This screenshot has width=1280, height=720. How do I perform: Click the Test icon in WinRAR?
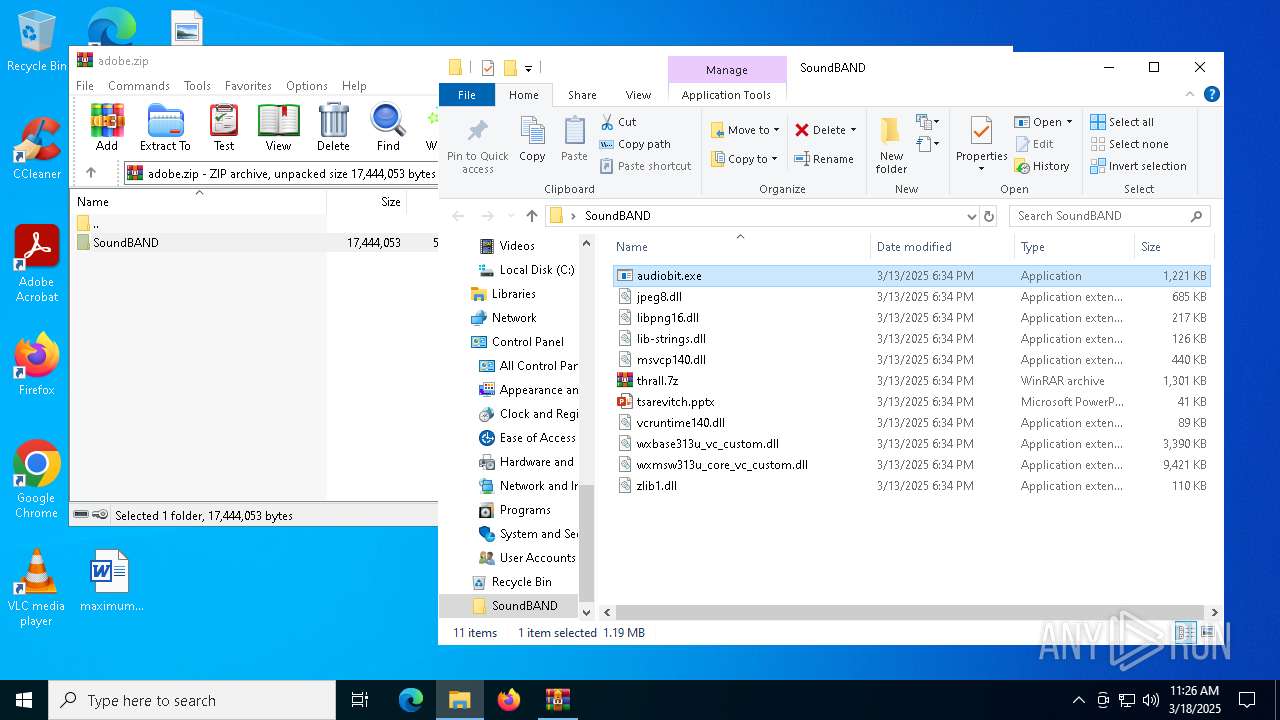pos(224,127)
